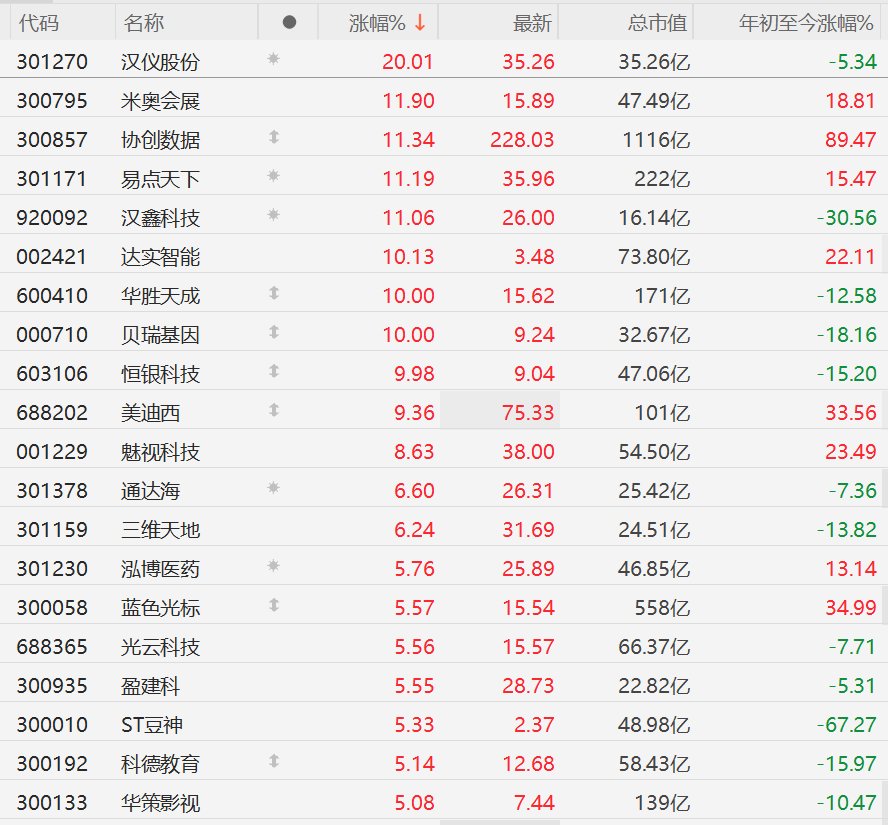Viewport: 888px width, 825px height.
Task: Click market cap 1116亿
Action: tap(656, 140)
